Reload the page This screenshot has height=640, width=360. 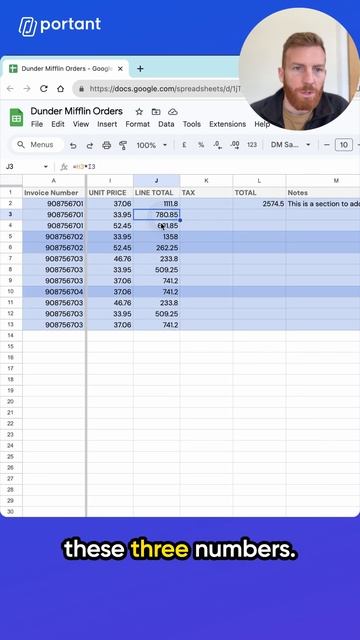point(44,89)
